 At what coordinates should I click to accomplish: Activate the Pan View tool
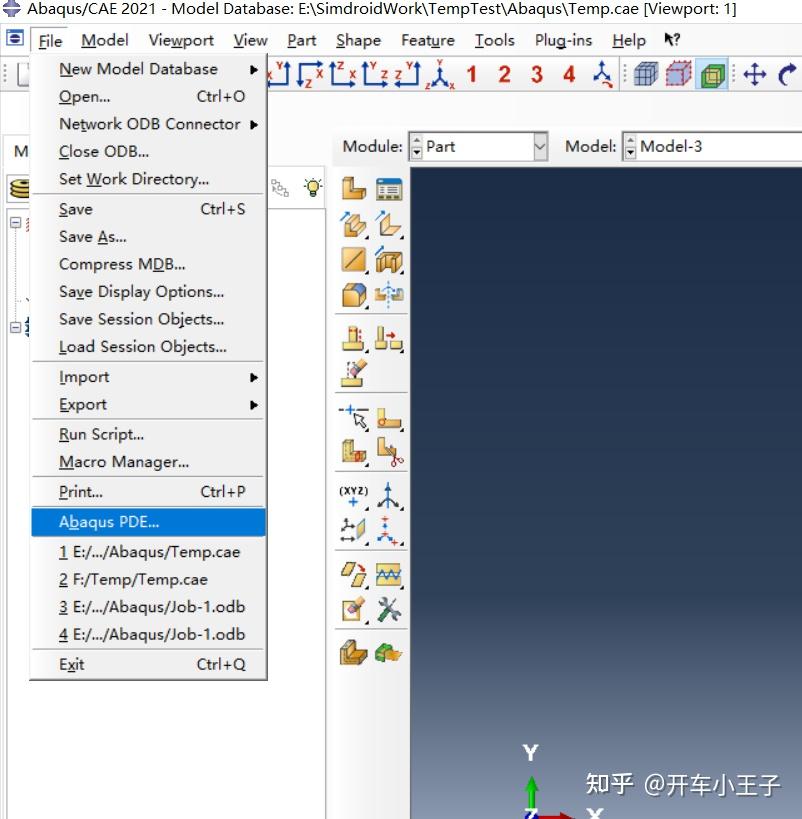pyautogui.click(x=754, y=74)
